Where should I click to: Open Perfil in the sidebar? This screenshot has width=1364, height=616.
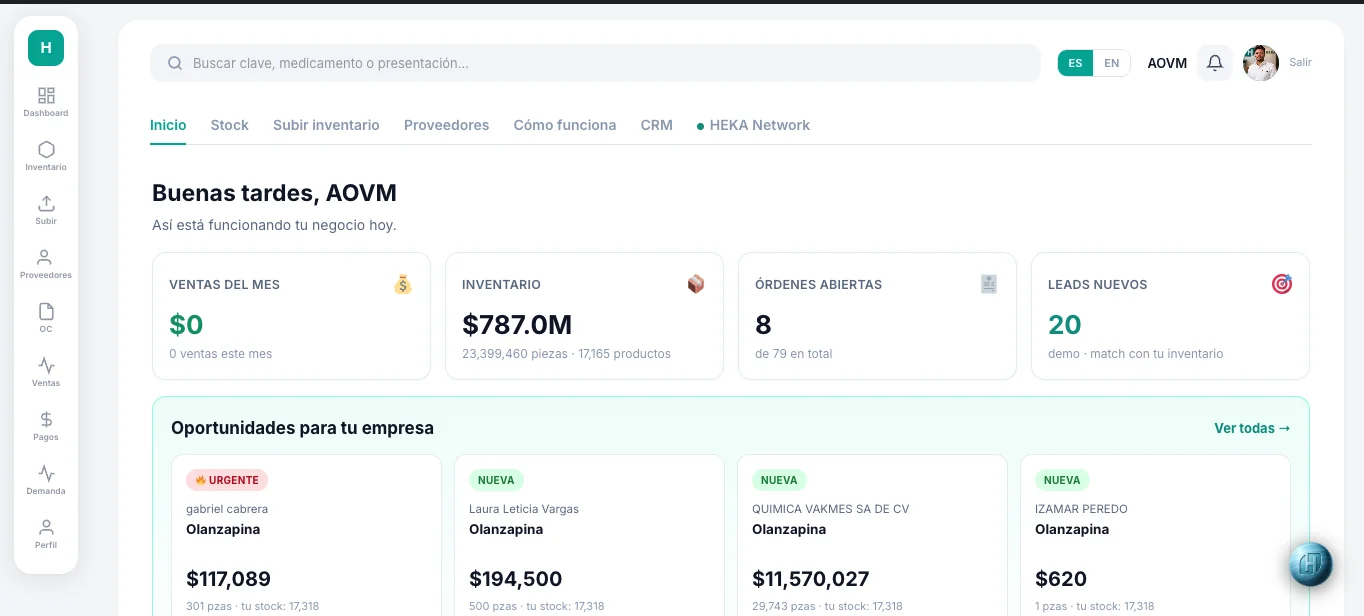[46, 533]
